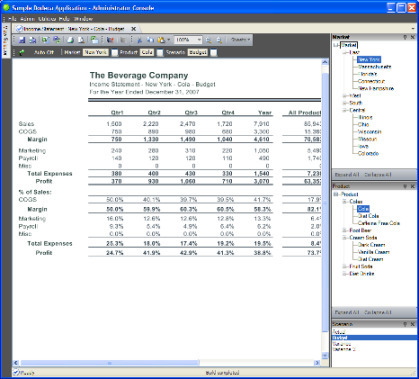Viewport: 419px width, 379px height.
Task: Click the green refresh arrow beside Auto Off
Action: (22, 52)
